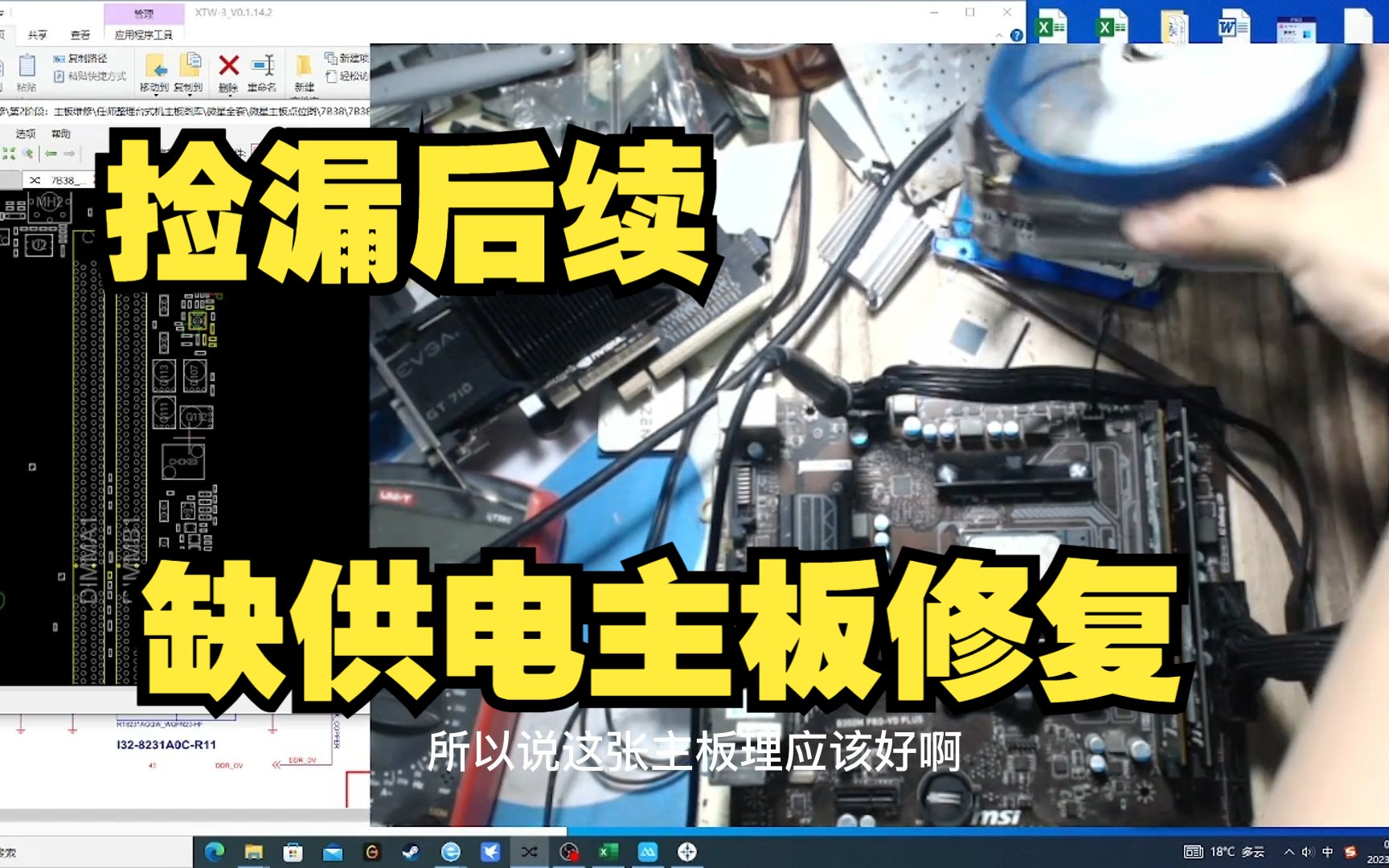Open Excel from the taskbar
This screenshot has height=868, width=1389.
coord(607,851)
